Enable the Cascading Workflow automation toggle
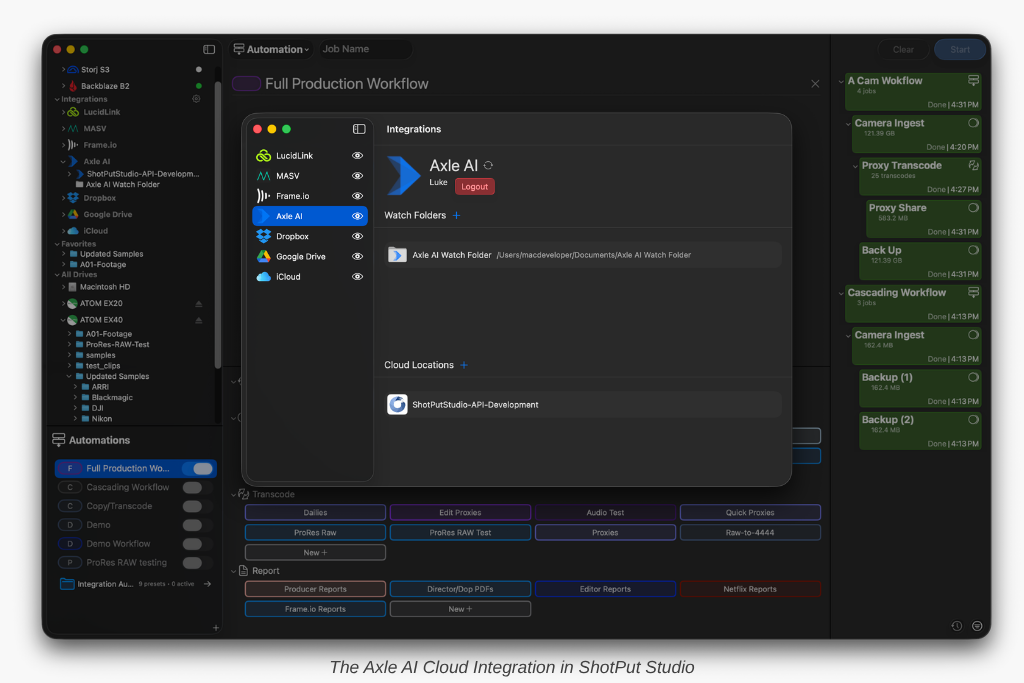Image resolution: width=1024 pixels, height=683 pixels. (192, 487)
